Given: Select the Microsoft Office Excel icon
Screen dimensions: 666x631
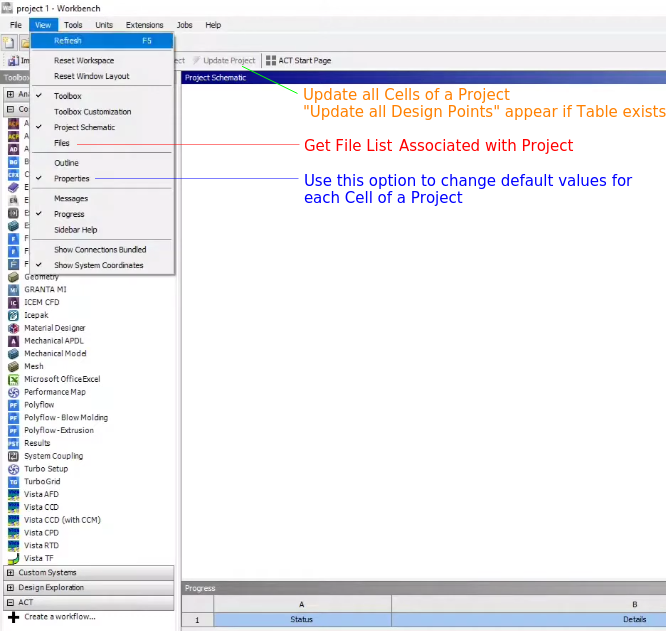Looking at the screenshot, I should click(14, 380).
